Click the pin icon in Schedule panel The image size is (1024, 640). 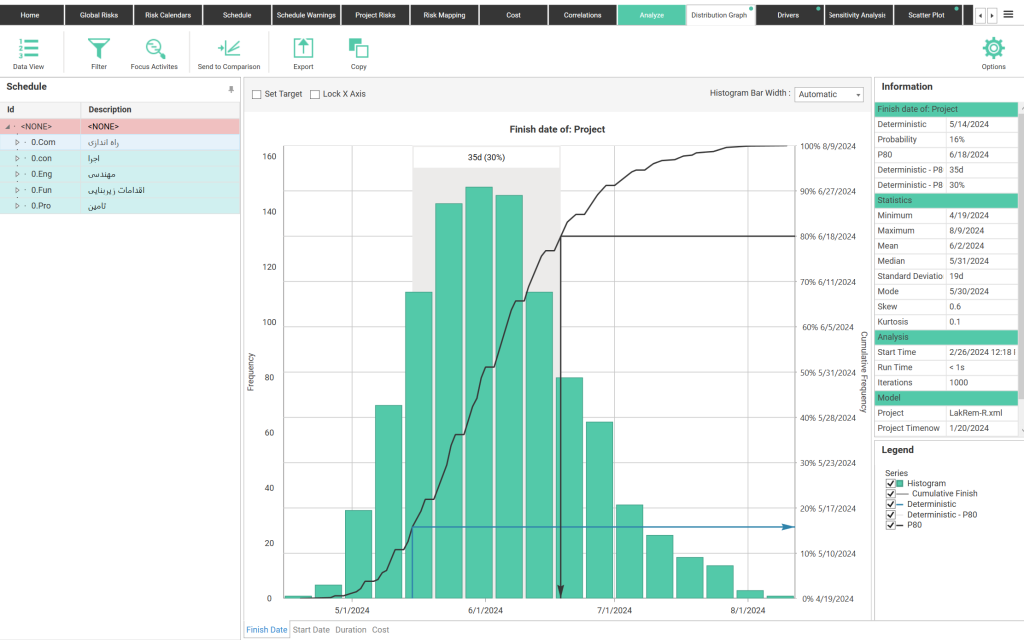click(231, 89)
